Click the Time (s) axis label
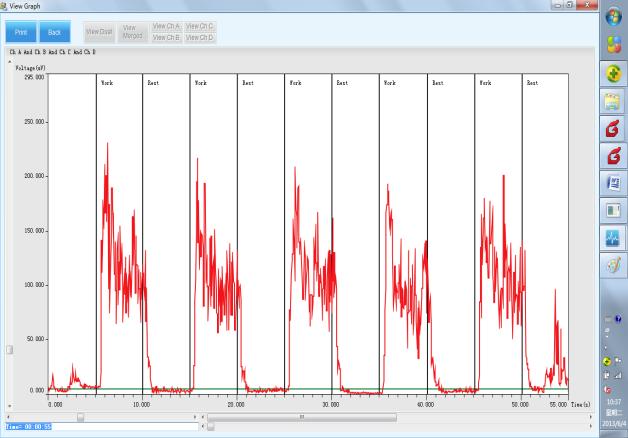This screenshot has height=438, width=628. (580, 405)
